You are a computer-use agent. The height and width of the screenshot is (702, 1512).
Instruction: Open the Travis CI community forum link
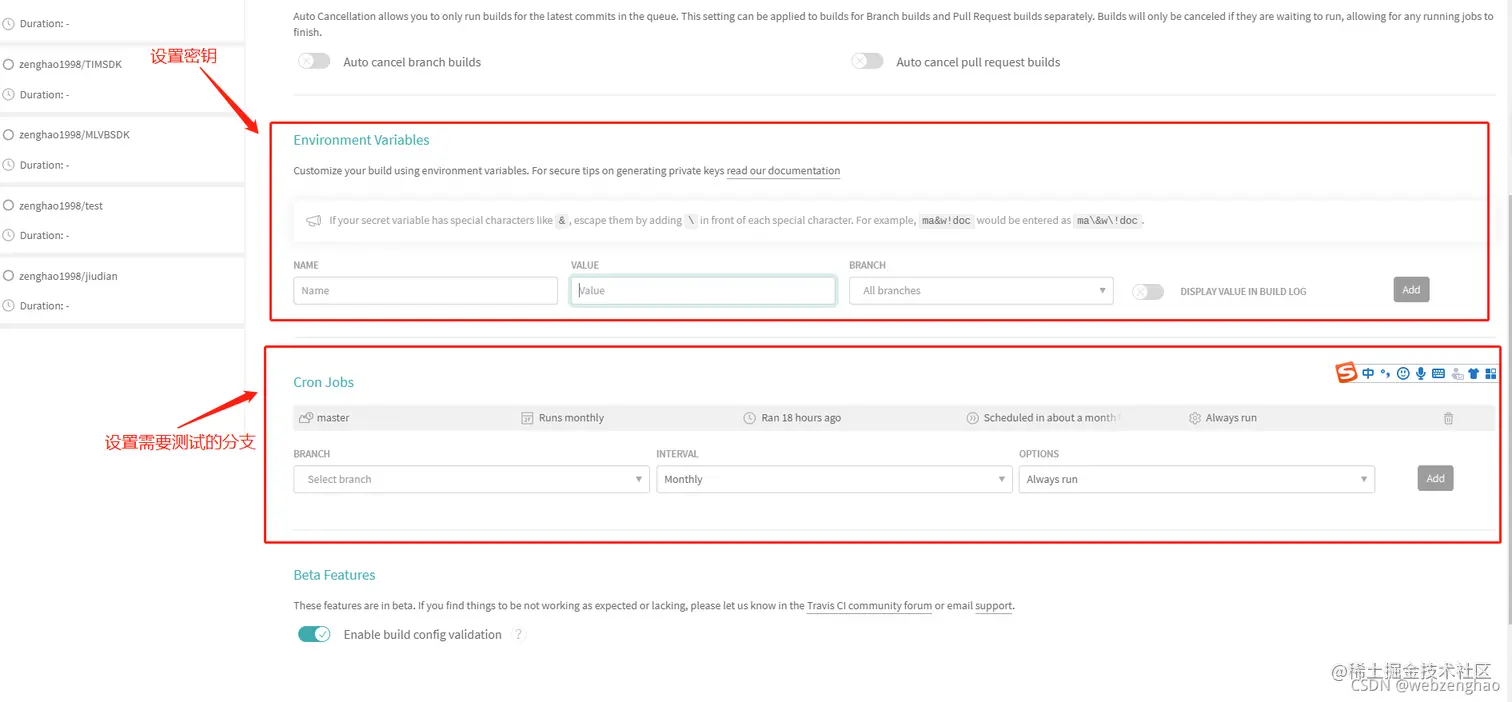(x=869, y=605)
